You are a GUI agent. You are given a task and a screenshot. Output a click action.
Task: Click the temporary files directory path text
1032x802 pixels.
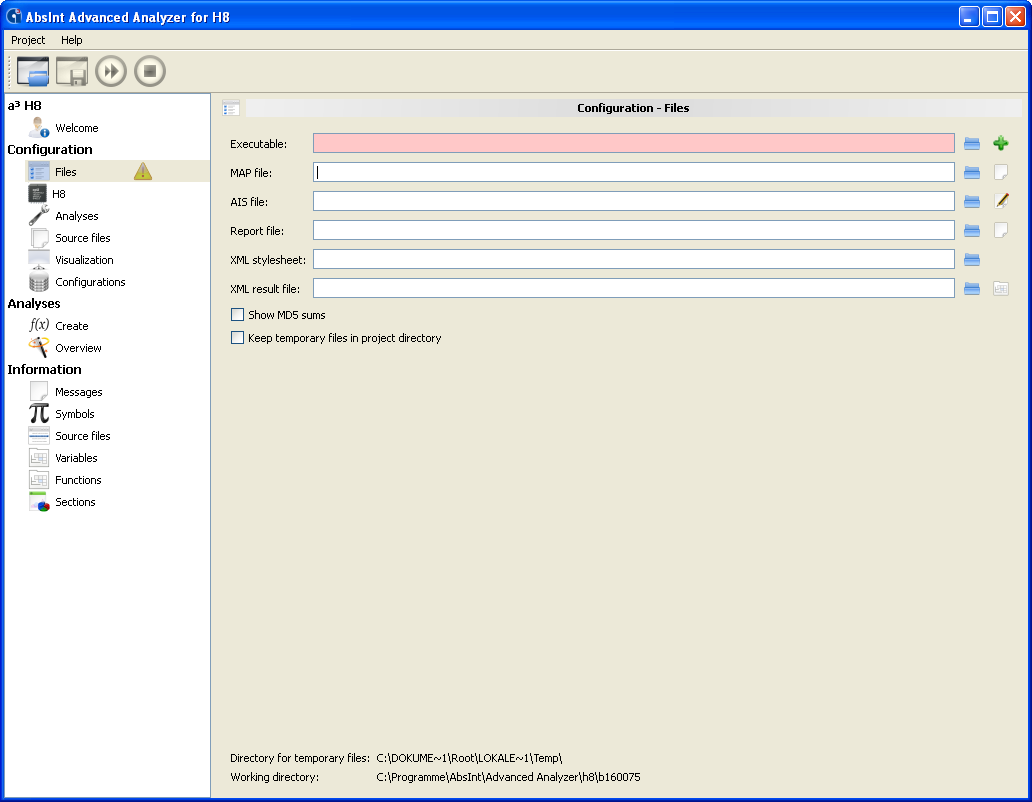point(469,758)
